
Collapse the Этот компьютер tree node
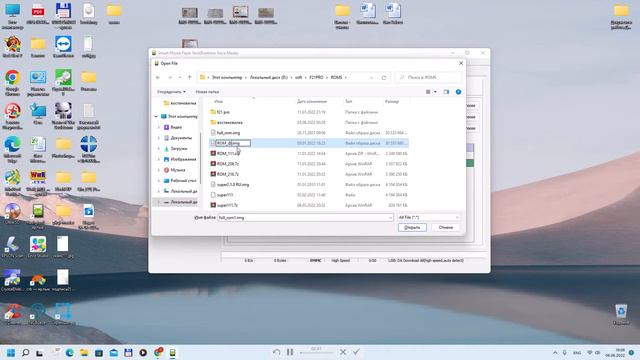point(156,117)
